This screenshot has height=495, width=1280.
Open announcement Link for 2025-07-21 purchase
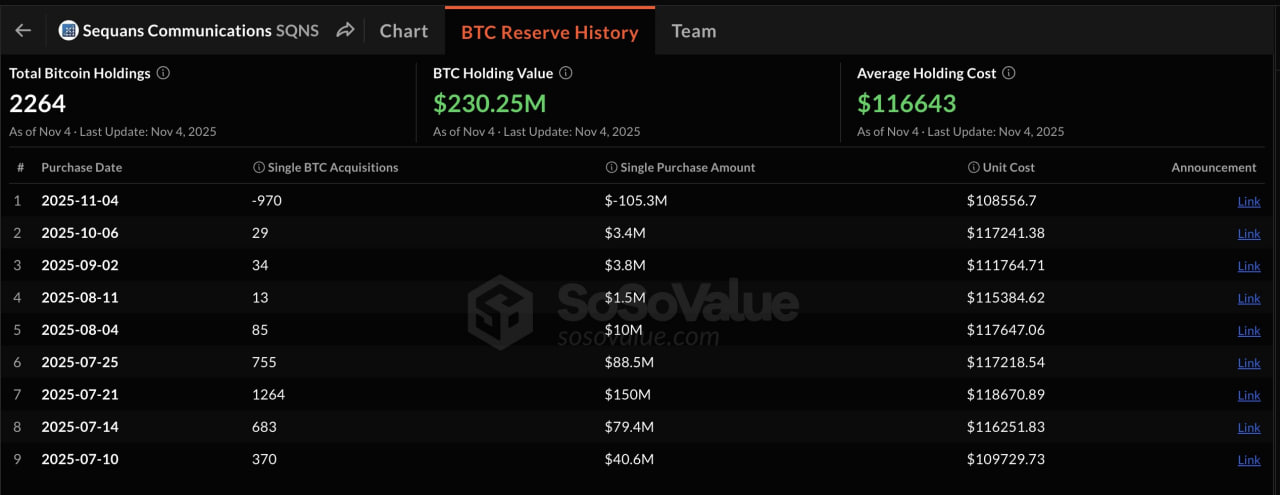pyautogui.click(x=1249, y=395)
